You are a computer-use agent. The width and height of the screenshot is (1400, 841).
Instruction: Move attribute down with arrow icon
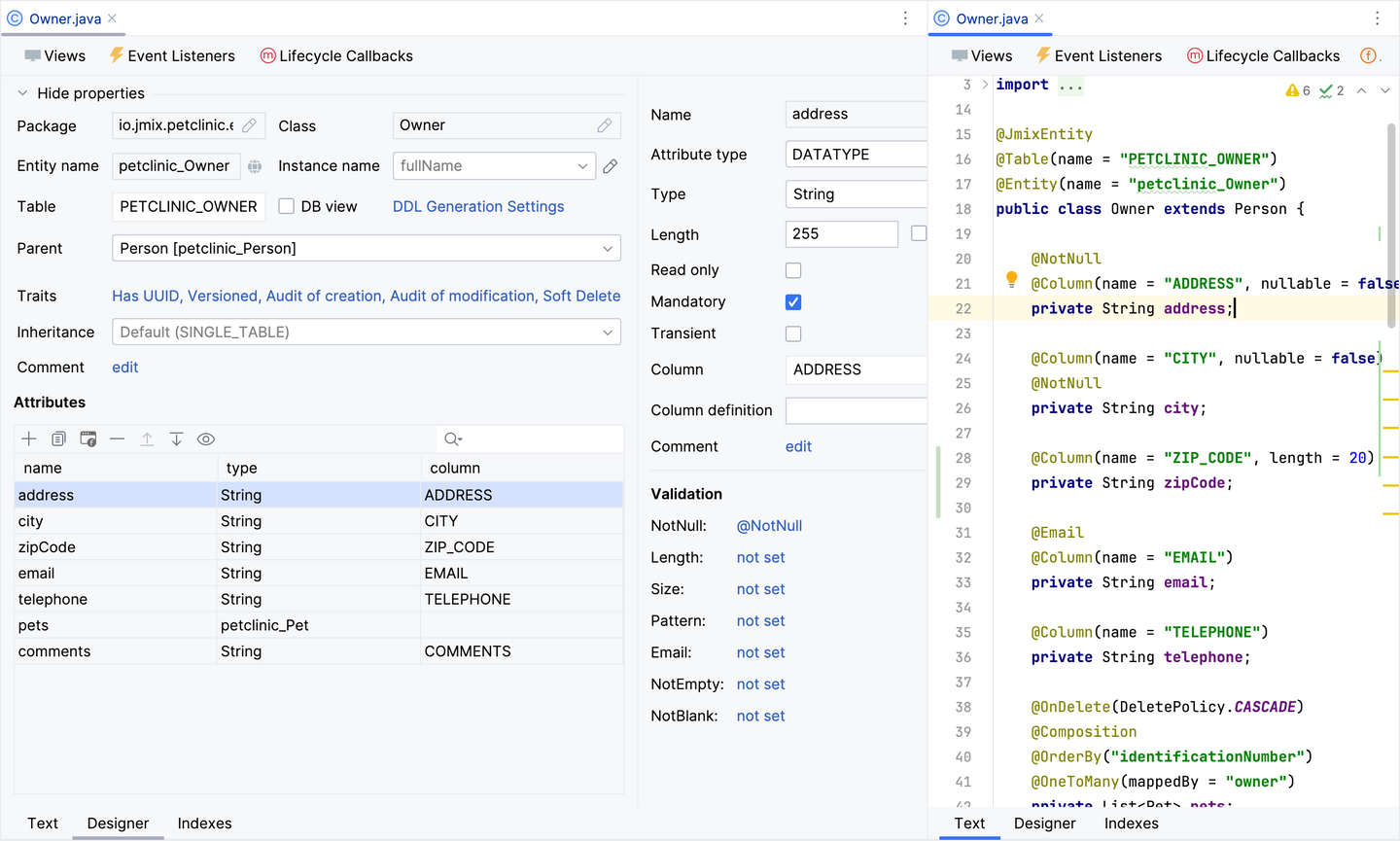176,439
